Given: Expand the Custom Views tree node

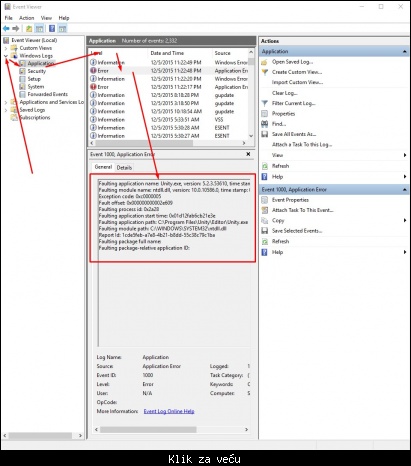Looking at the screenshot, I should pos(6,48).
